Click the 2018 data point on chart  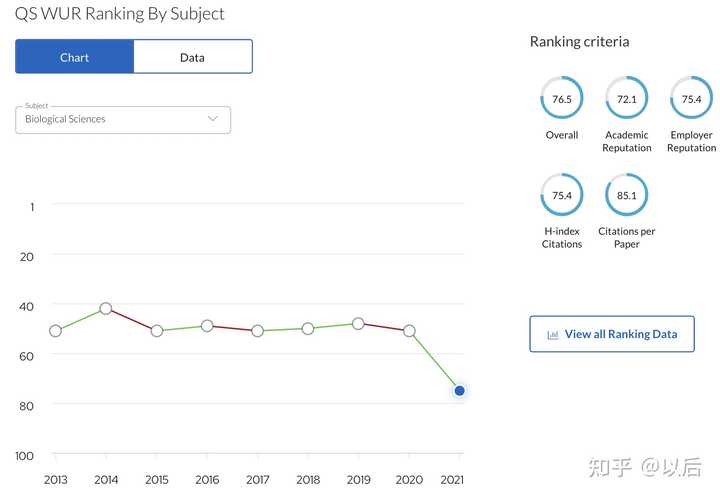click(308, 329)
